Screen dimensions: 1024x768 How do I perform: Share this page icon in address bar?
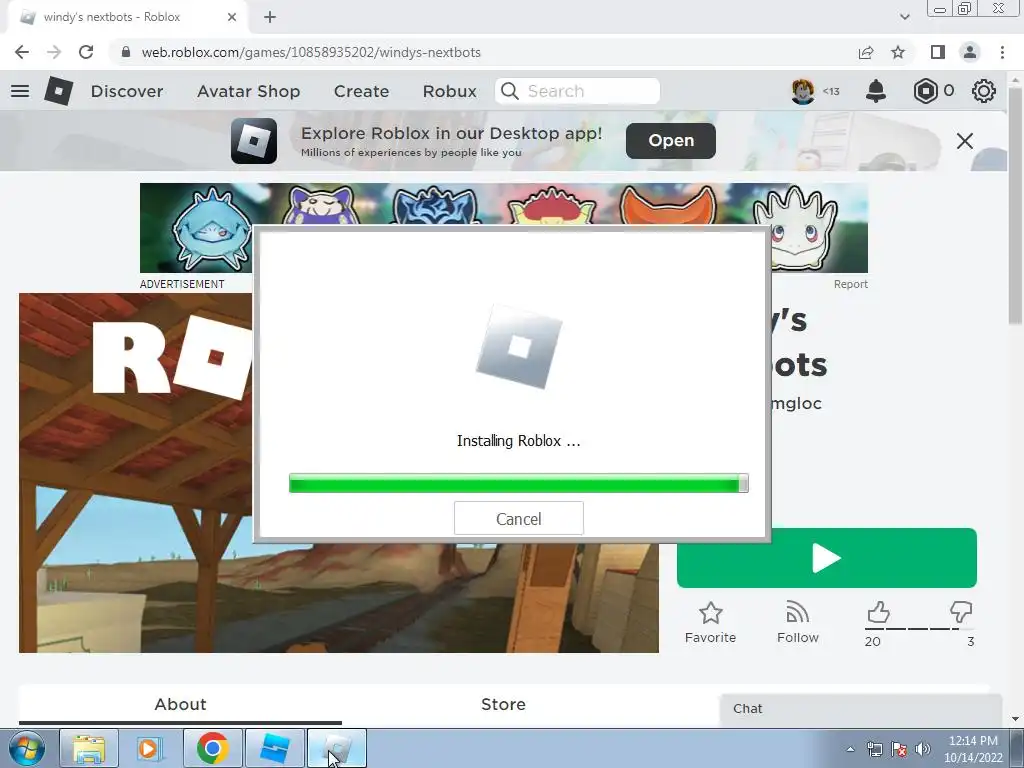(866, 52)
